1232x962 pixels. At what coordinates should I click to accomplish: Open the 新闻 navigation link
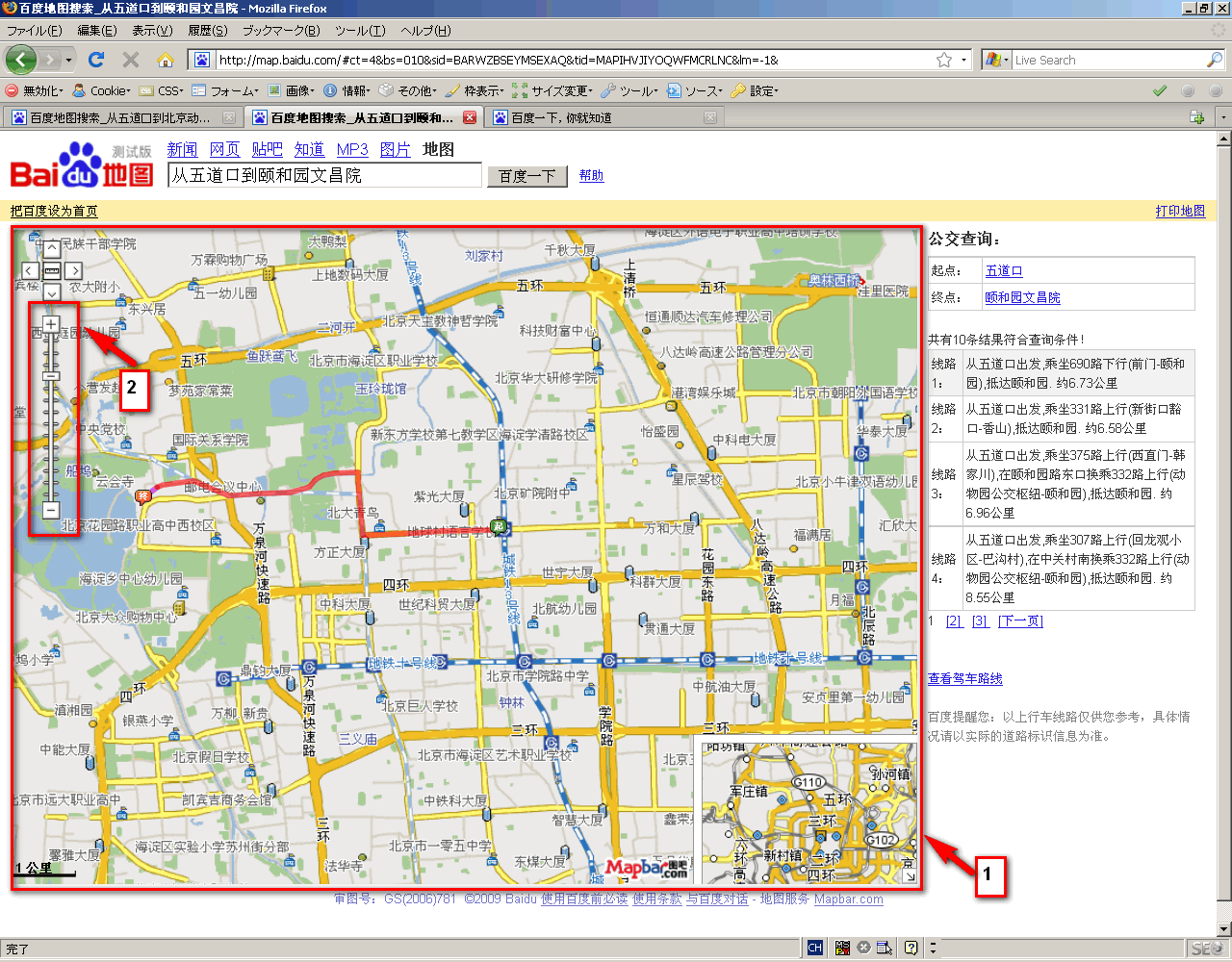[x=182, y=149]
